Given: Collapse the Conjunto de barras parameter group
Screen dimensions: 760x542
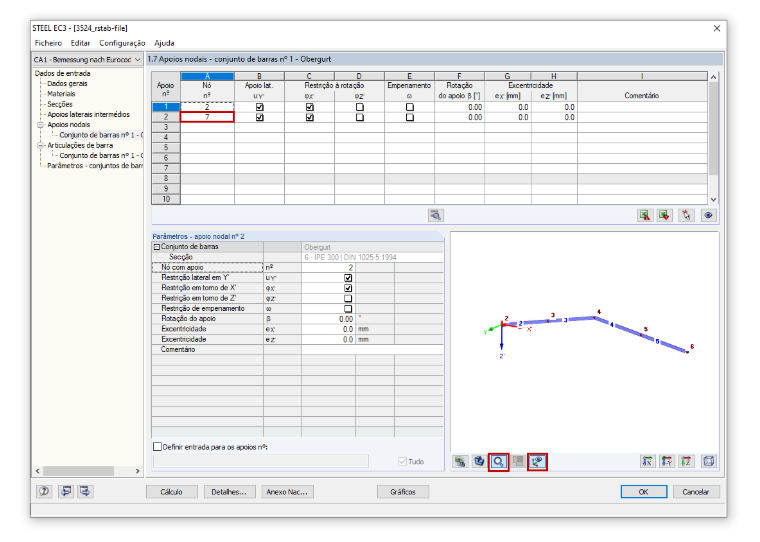Looking at the screenshot, I should [157, 247].
